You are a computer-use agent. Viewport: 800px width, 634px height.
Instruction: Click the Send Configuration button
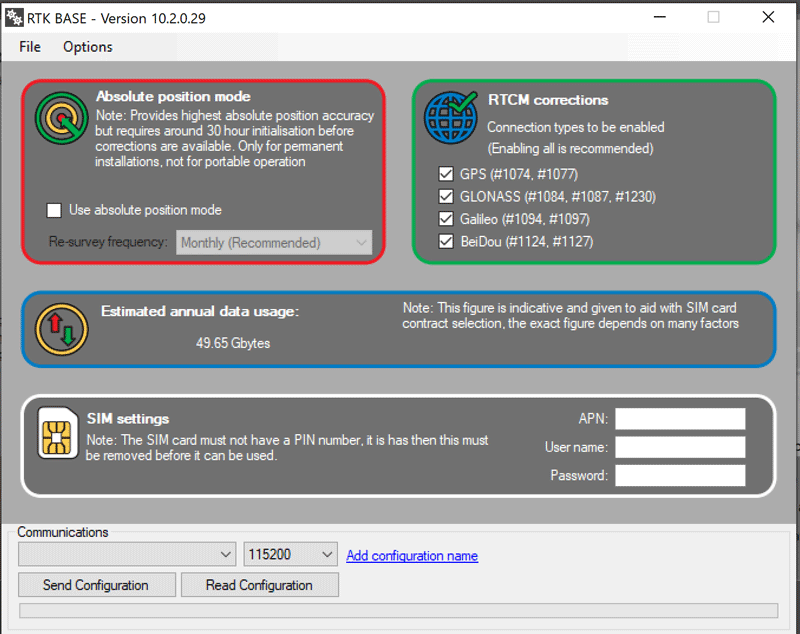96,585
